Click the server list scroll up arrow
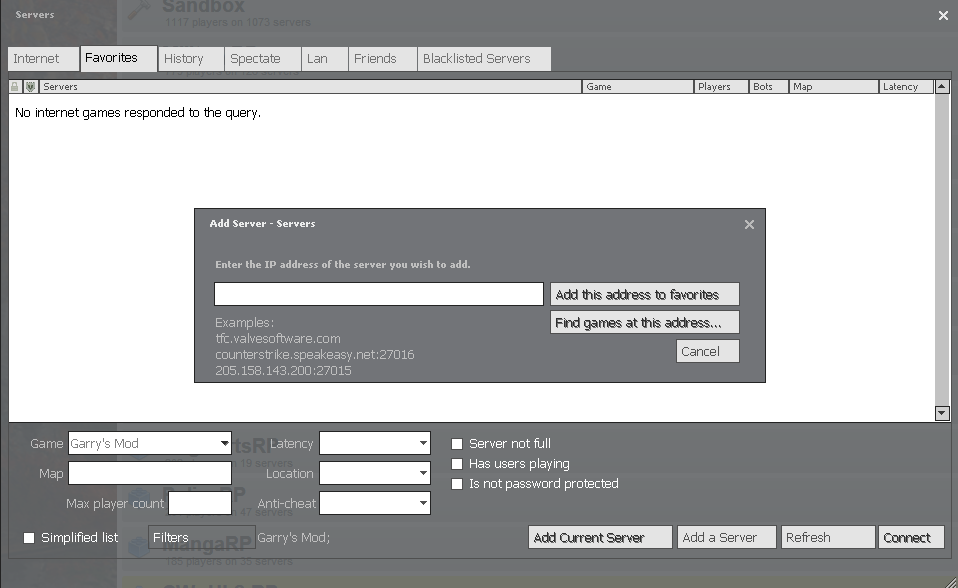This screenshot has width=958, height=588. point(942,87)
